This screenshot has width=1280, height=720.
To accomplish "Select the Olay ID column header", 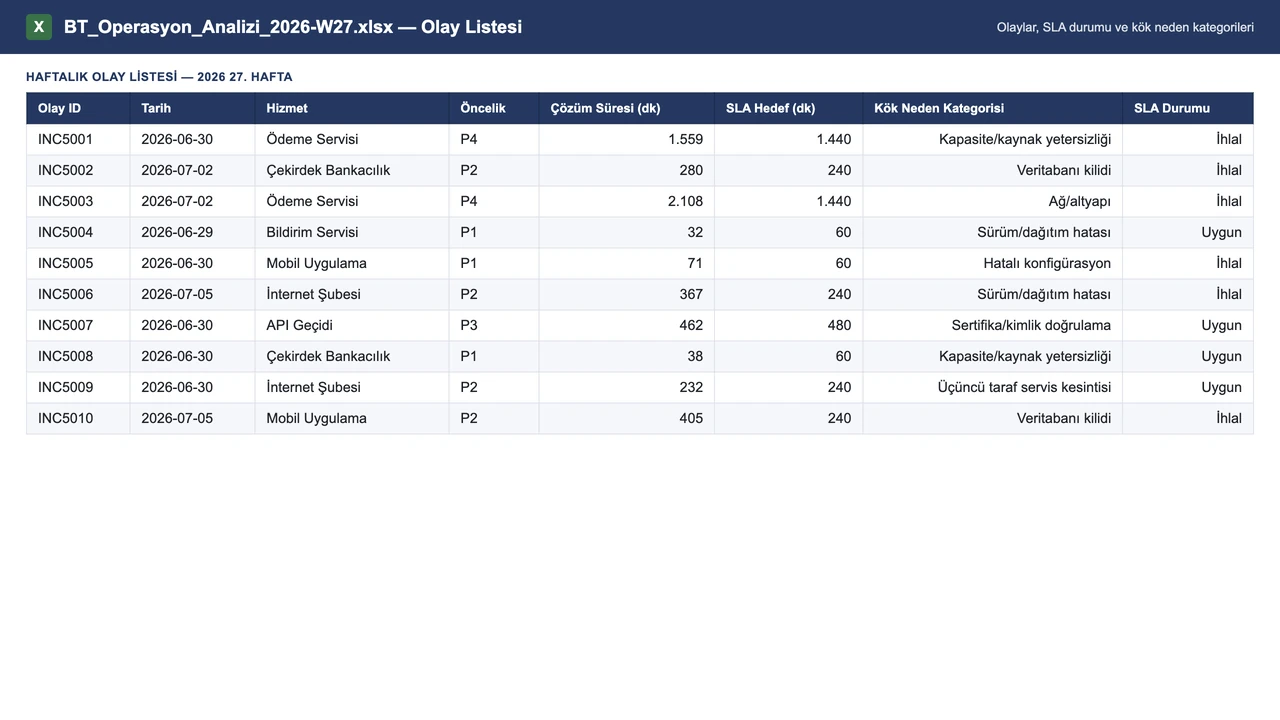I will [78, 108].
